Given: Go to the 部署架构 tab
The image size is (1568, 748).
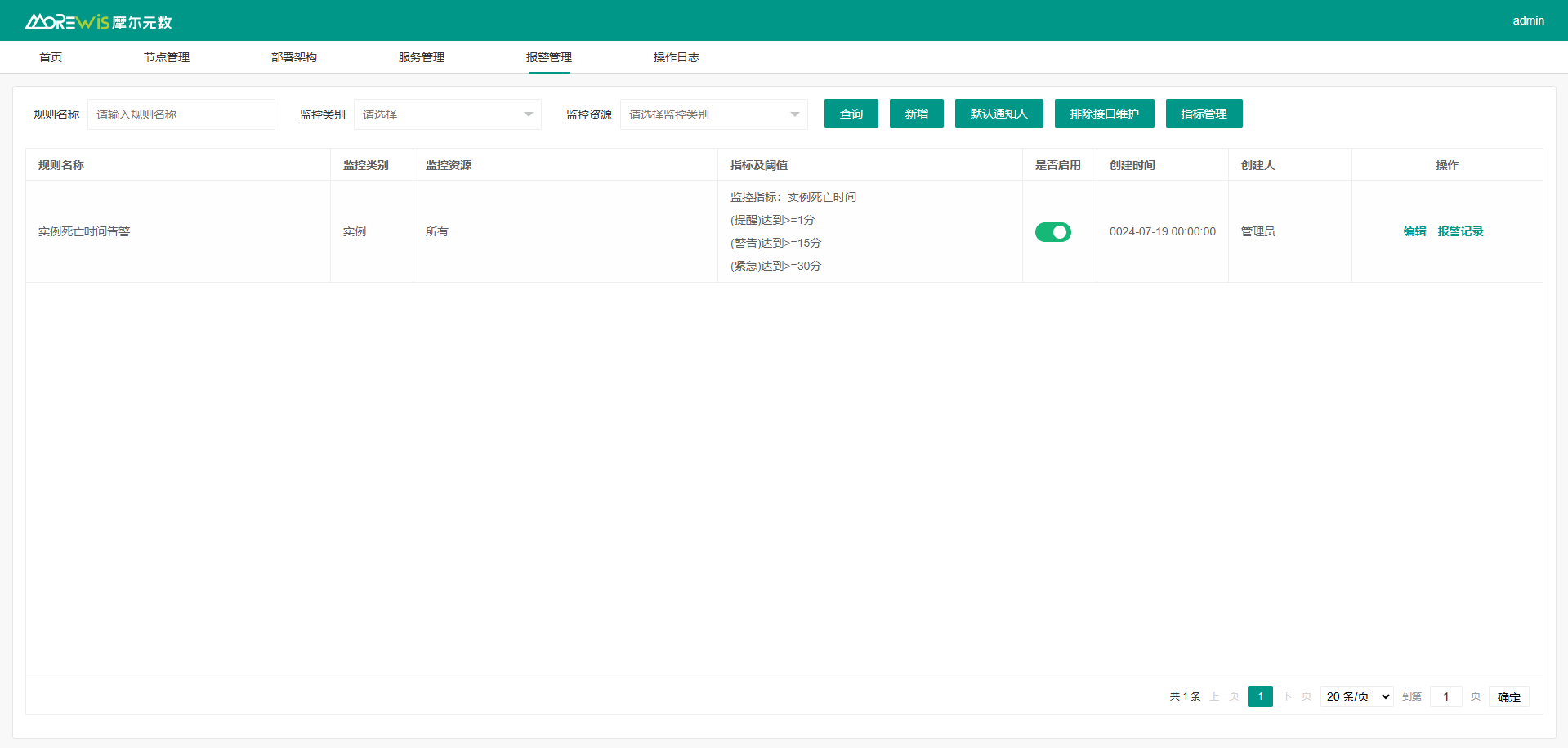Looking at the screenshot, I should [294, 57].
